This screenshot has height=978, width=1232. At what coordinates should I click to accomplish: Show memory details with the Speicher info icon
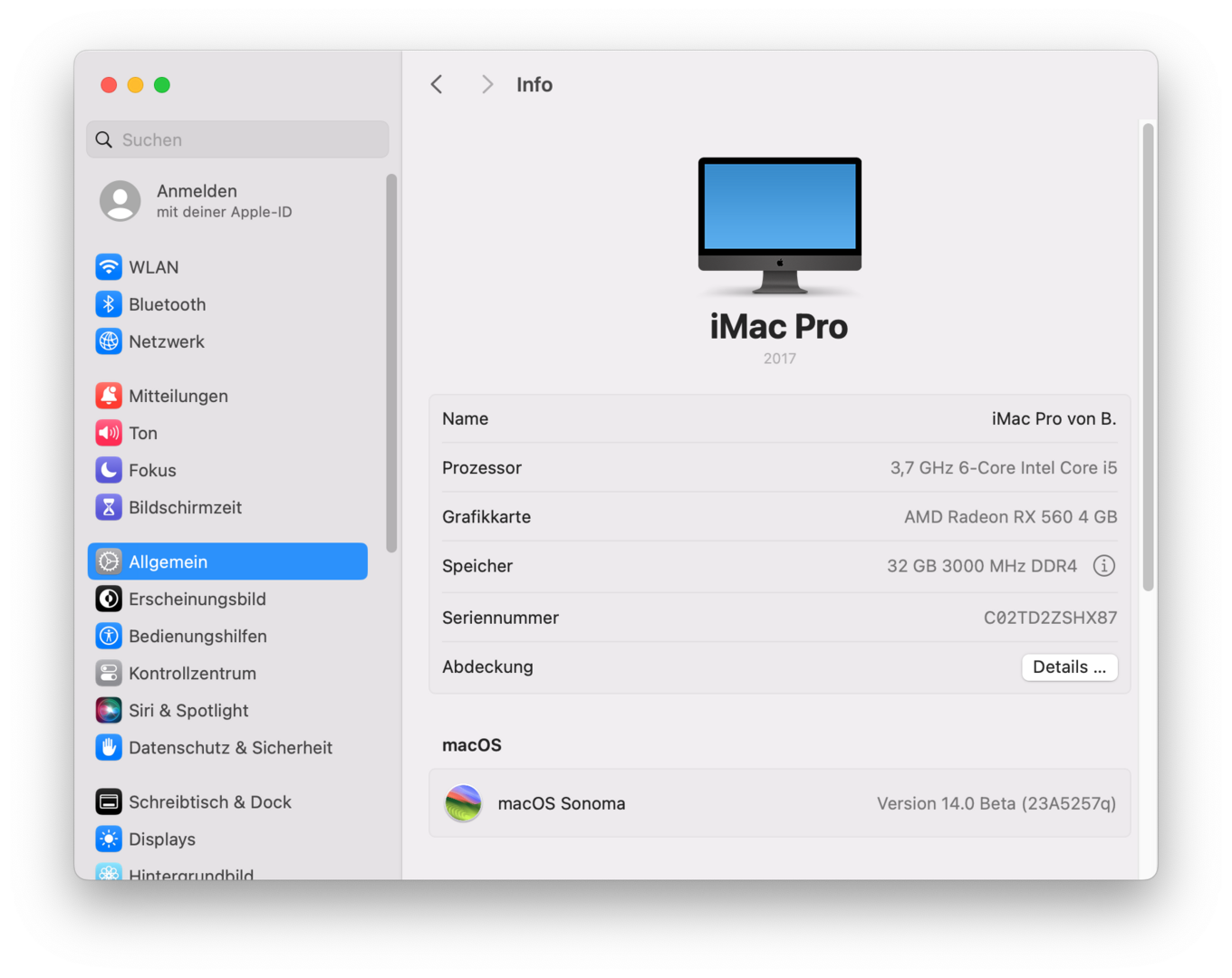tap(1103, 566)
